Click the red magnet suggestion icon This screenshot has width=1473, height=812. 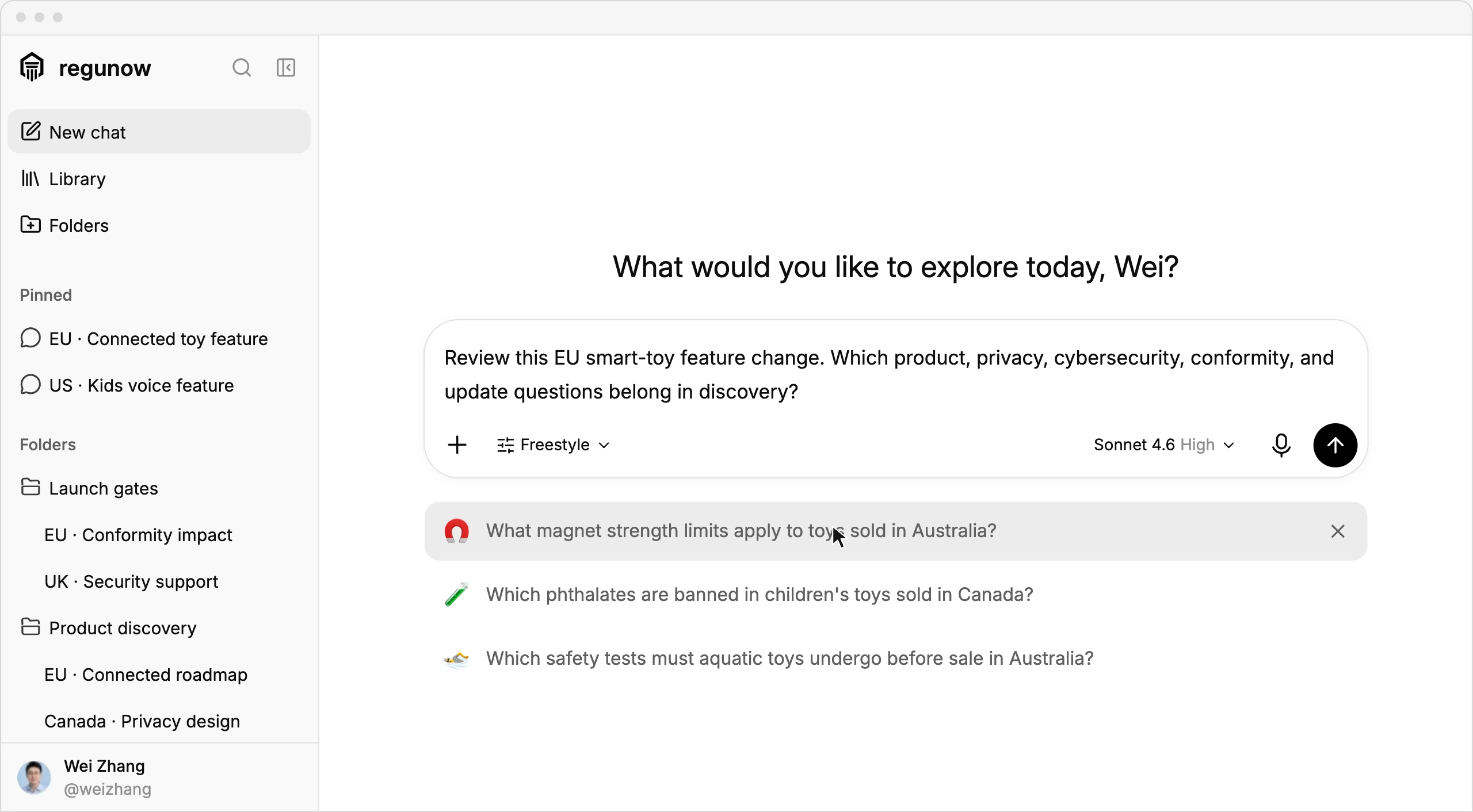click(457, 531)
